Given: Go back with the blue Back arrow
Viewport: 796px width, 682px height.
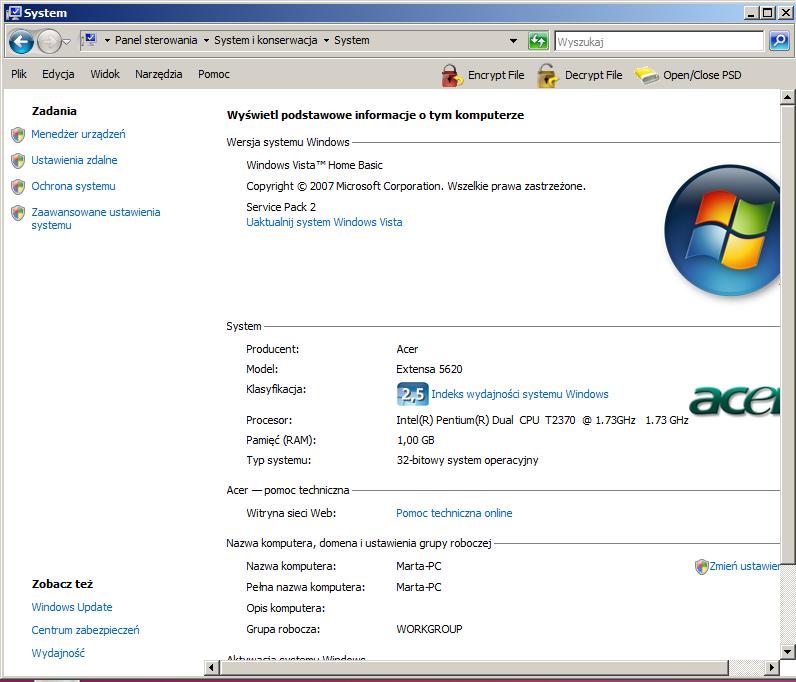Looking at the screenshot, I should [21, 41].
